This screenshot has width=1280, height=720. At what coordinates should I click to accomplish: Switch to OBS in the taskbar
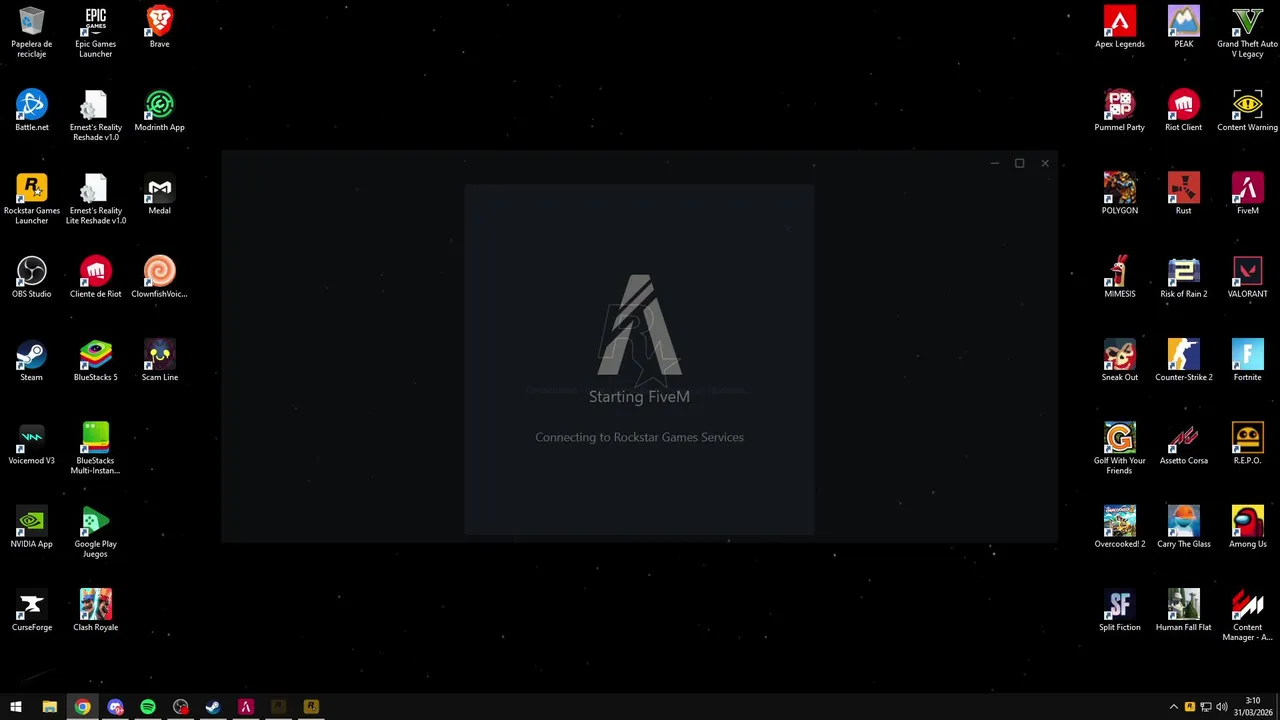(180, 707)
